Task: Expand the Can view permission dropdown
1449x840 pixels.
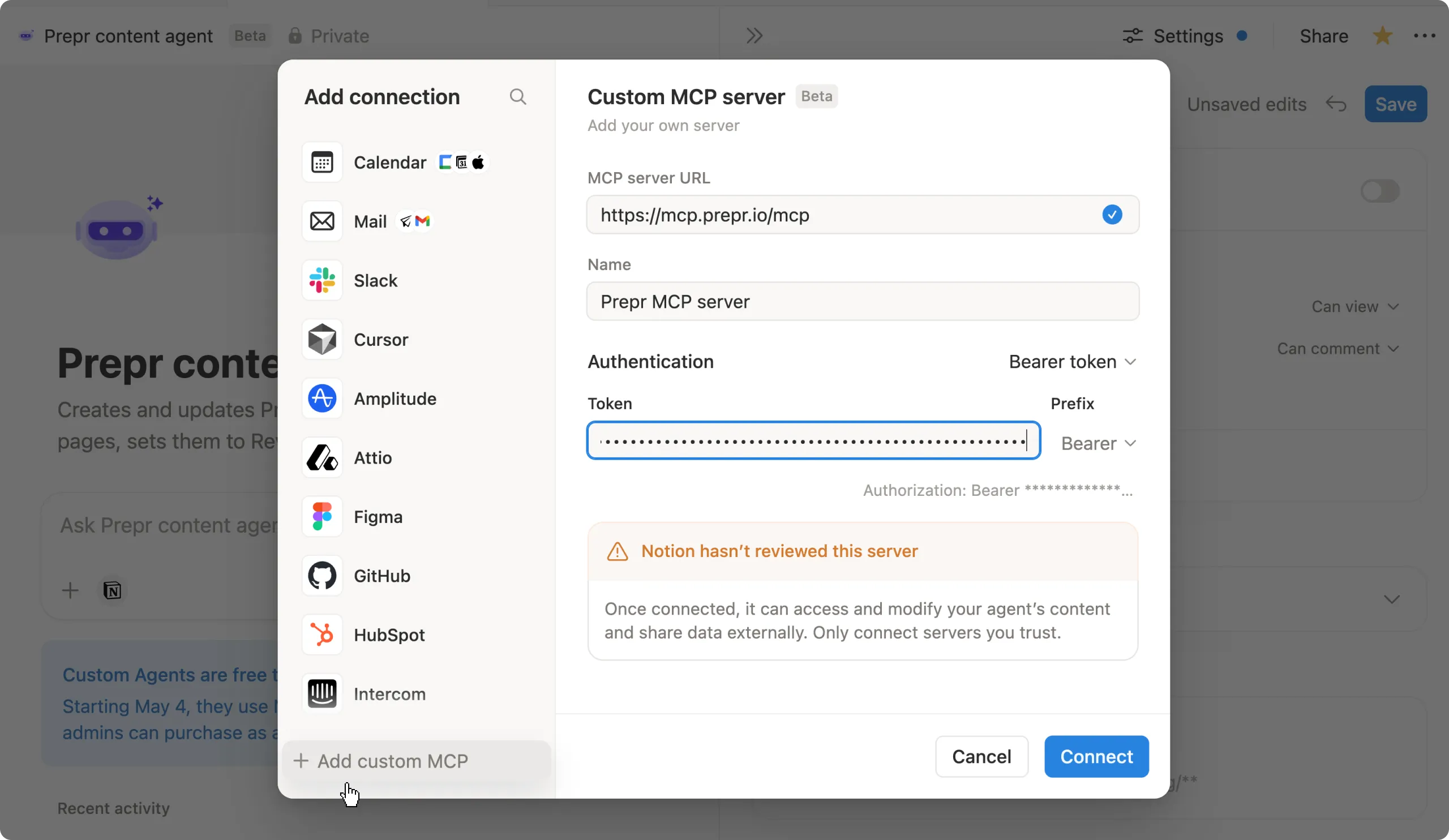Action: [x=1354, y=306]
